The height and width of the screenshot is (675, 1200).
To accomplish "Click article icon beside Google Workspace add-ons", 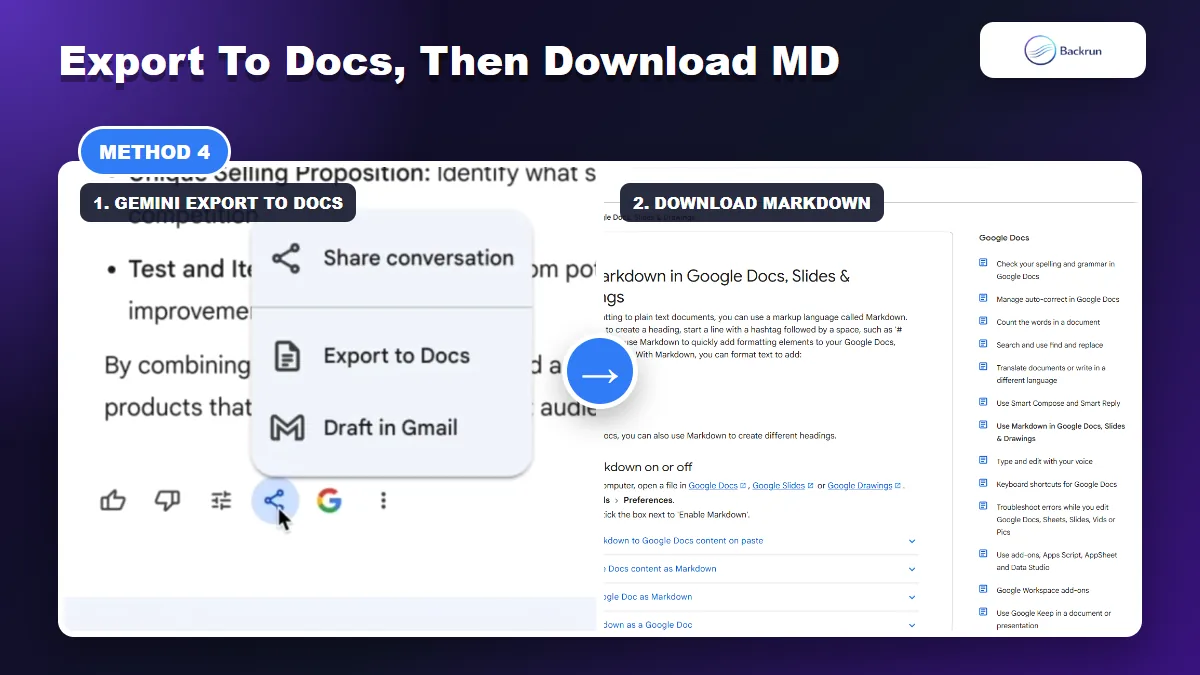I will pos(984,590).
